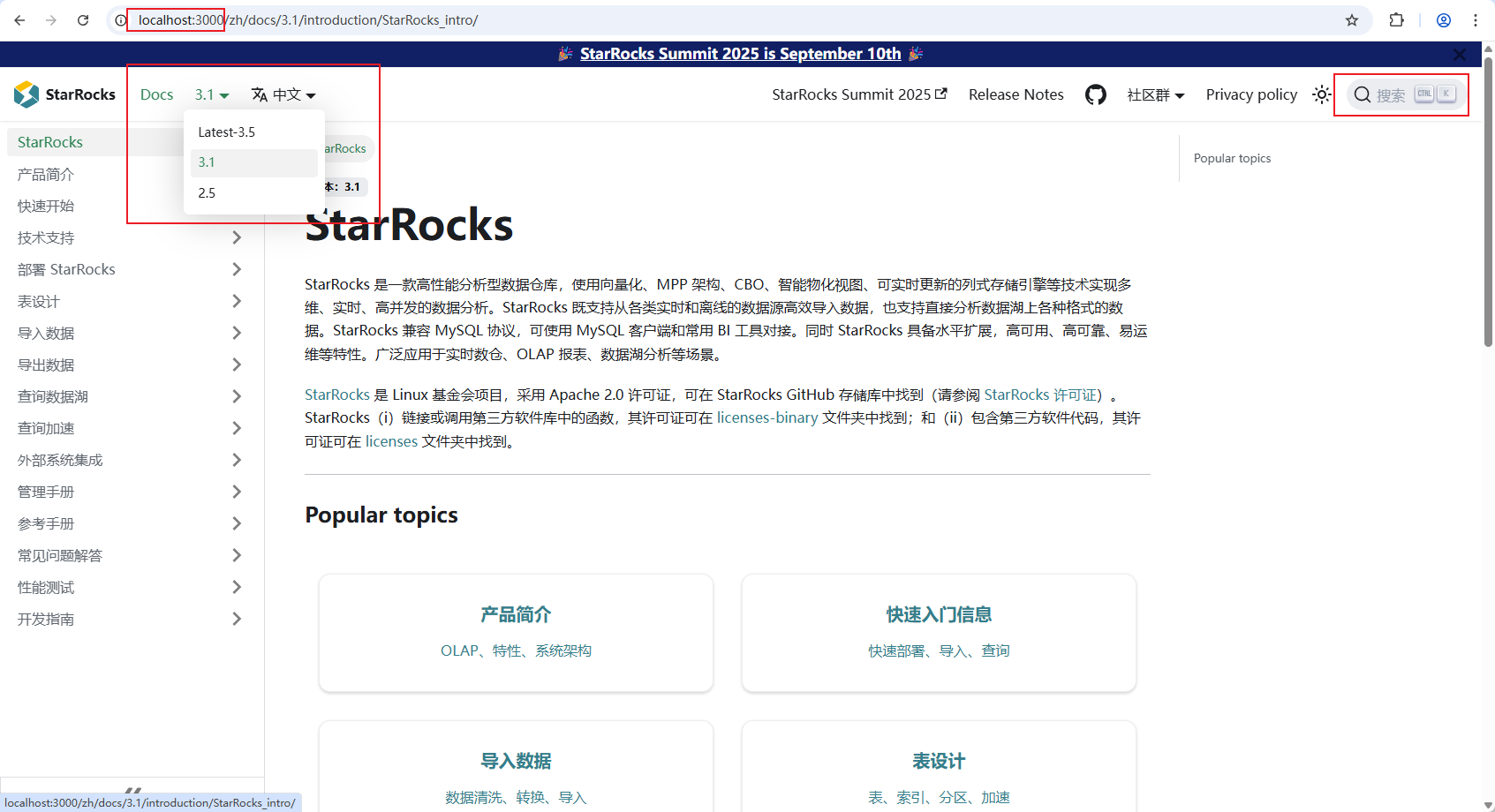Image resolution: width=1495 pixels, height=812 pixels.
Task: Jump to Popular topics in table of contents
Action: (1232, 159)
